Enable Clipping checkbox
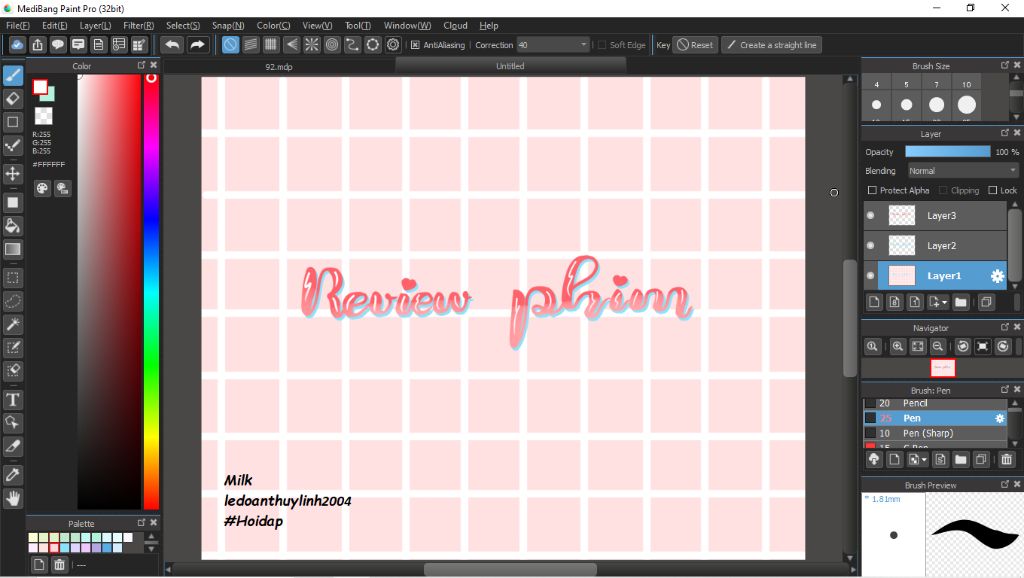Viewport: 1024px width, 578px height. pyautogui.click(x=943, y=190)
